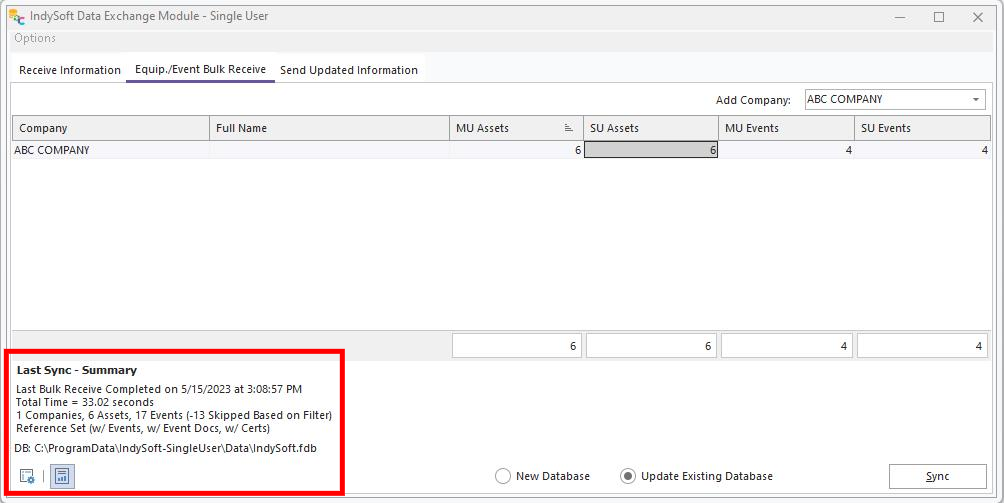Open the Options menu
This screenshot has height=503, width=1004.
pos(35,38)
